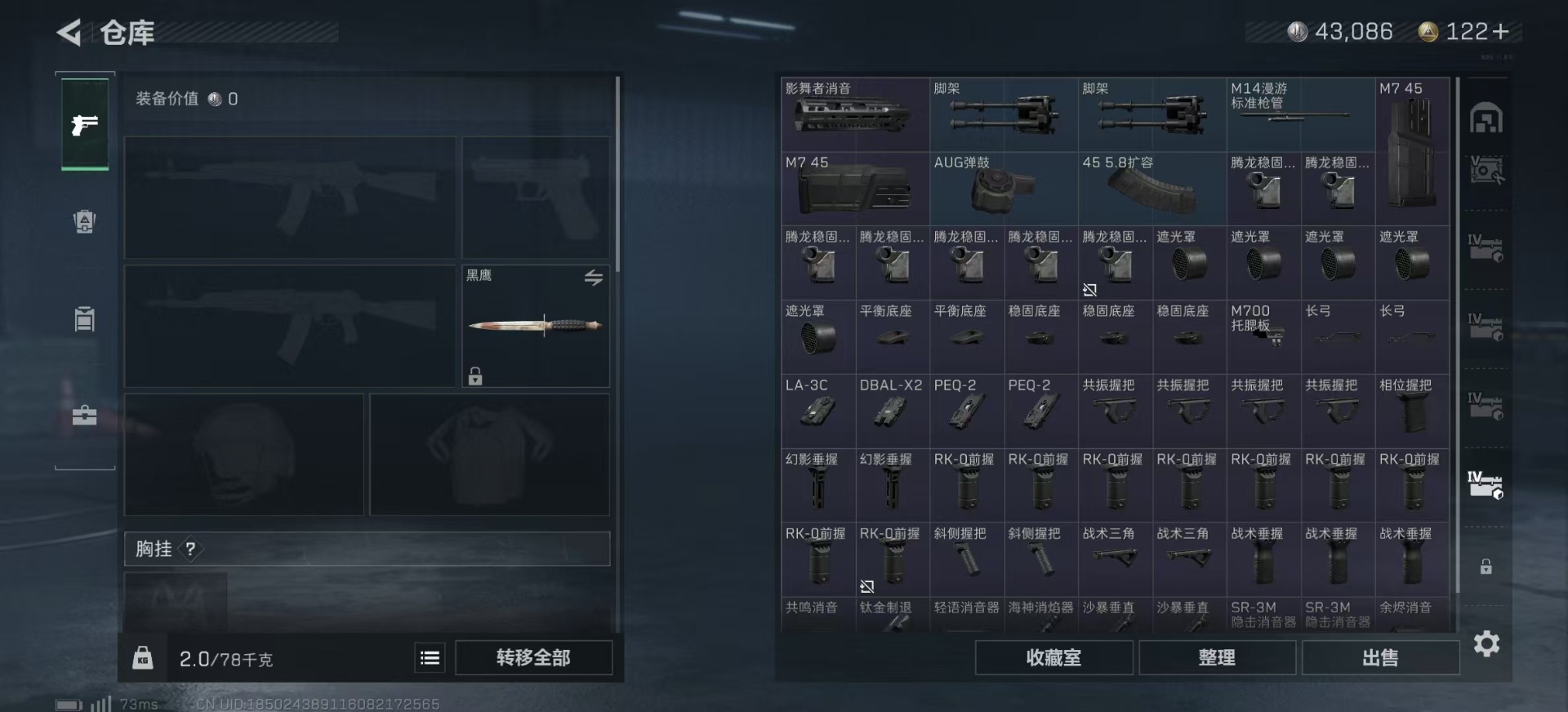Open the settings gear near the stash
This screenshot has width=1568, height=712.
1486,644
